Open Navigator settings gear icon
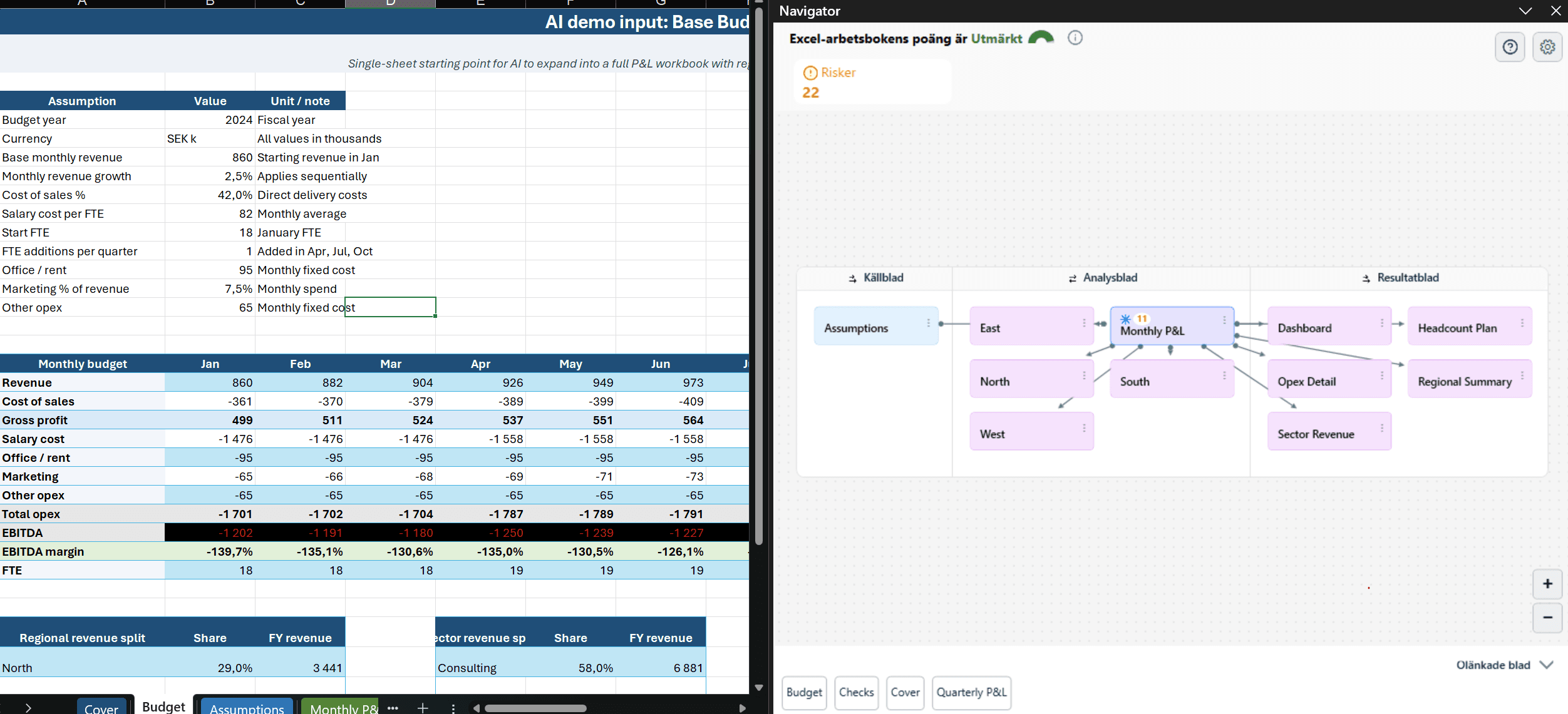This screenshot has height=714, width=1568. [x=1547, y=47]
